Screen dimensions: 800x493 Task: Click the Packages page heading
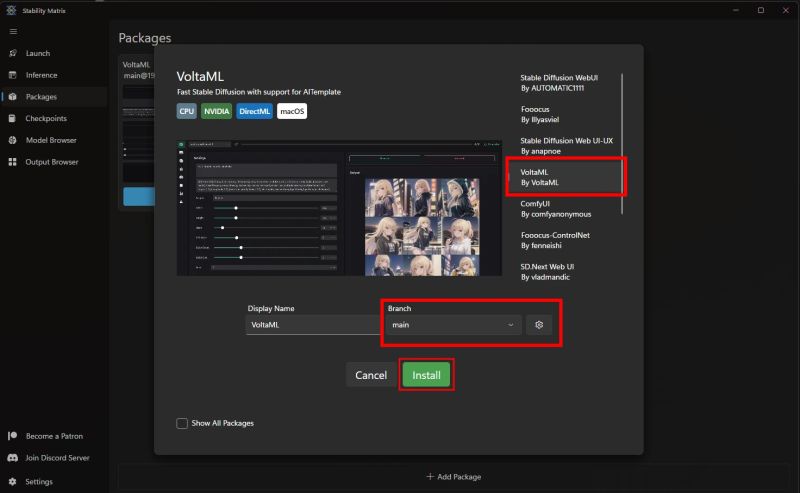pyautogui.click(x=145, y=38)
